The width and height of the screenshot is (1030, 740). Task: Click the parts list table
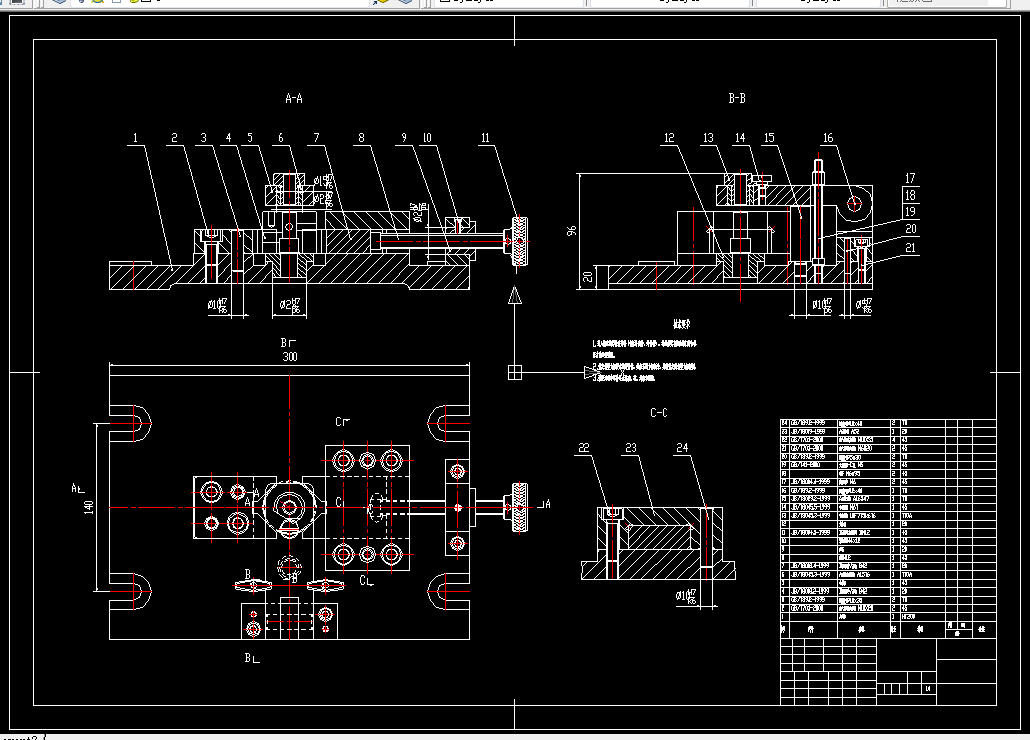click(888, 528)
